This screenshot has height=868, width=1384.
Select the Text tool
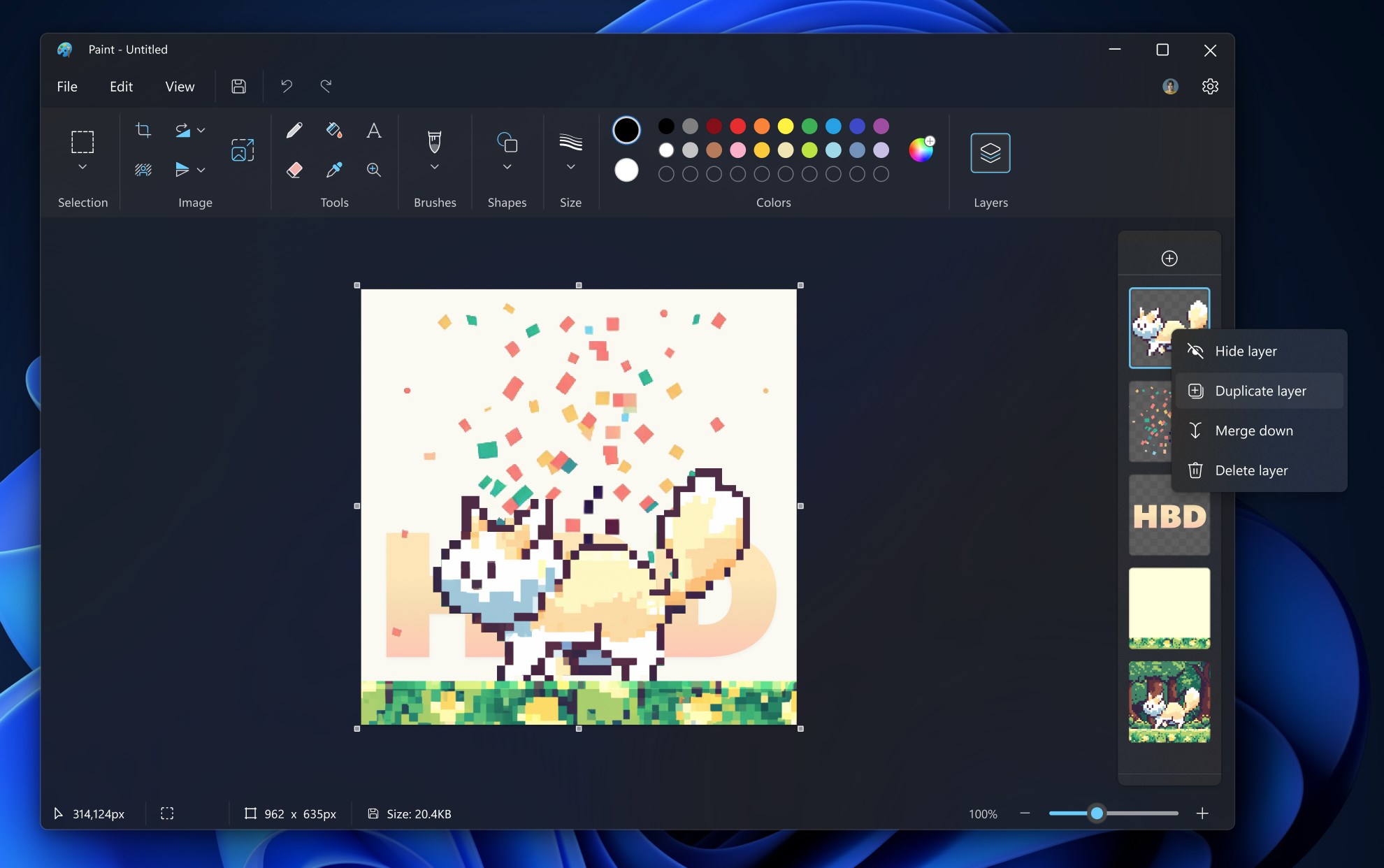(x=373, y=130)
